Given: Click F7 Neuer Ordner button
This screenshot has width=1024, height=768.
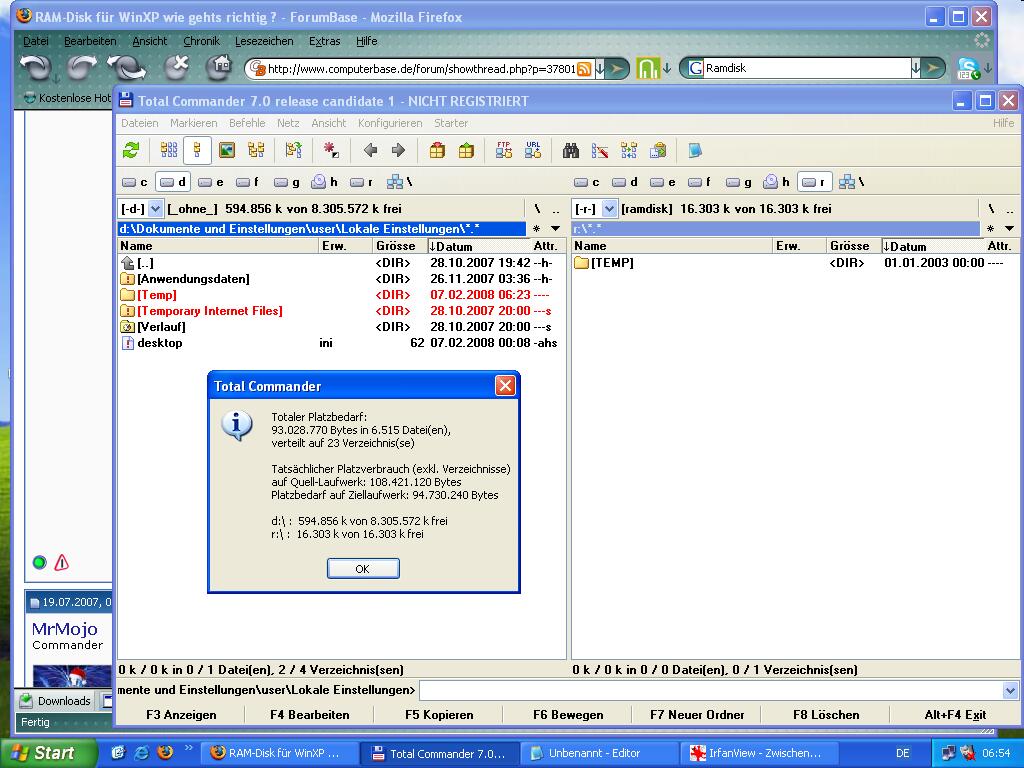Looking at the screenshot, I should tap(697, 715).
